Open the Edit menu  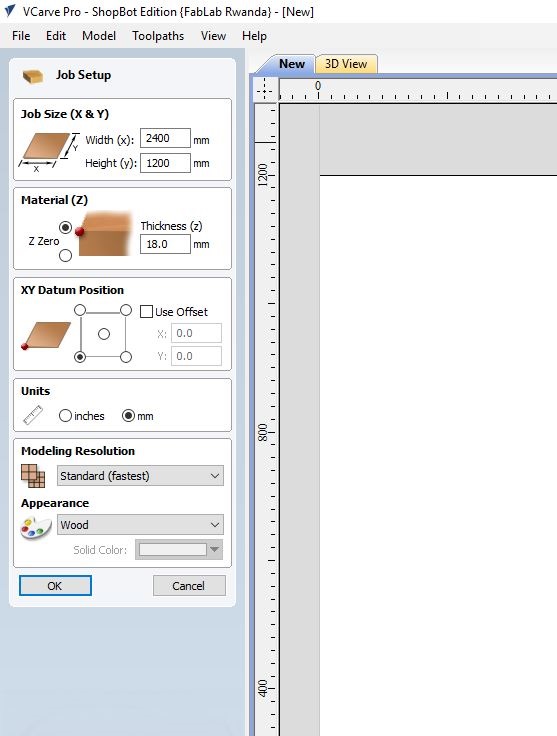pos(56,36)
